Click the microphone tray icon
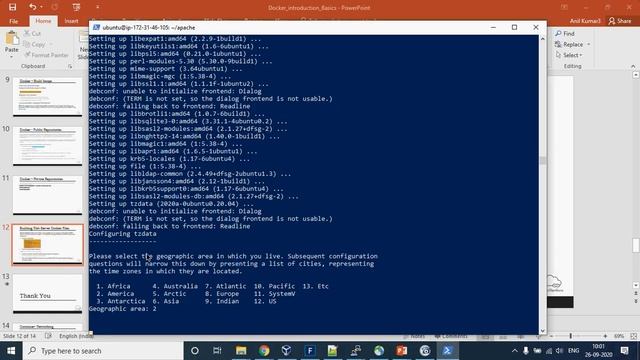The image size is (640, 360). coord(526,351)
